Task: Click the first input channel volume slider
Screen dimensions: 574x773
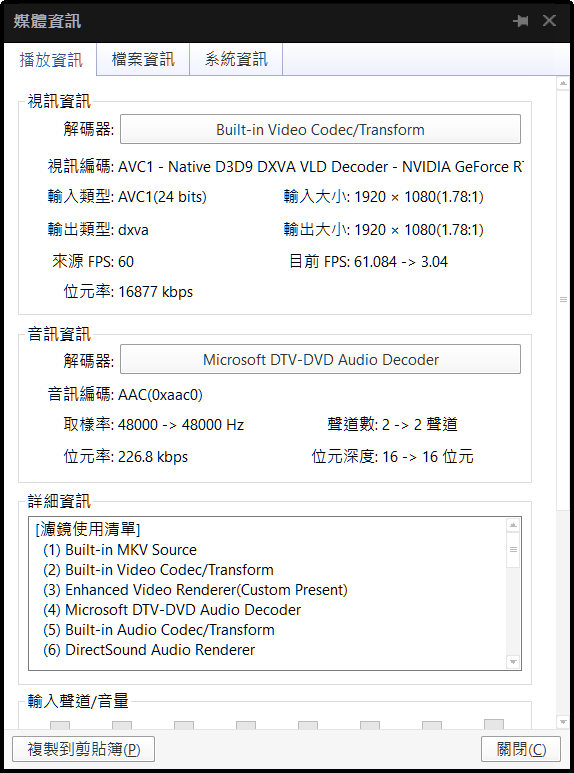Action: [x=60, y=725]
